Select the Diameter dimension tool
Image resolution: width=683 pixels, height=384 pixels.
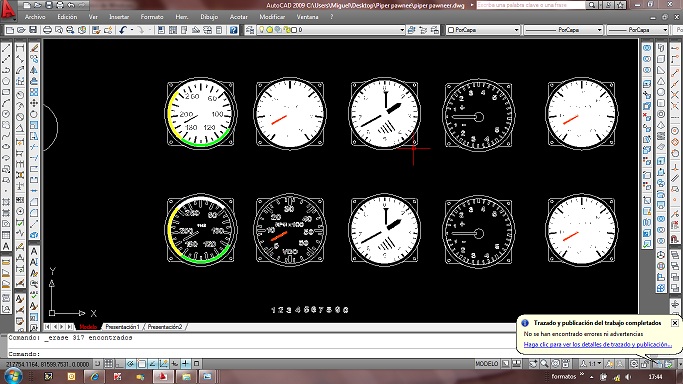point(20,117)
